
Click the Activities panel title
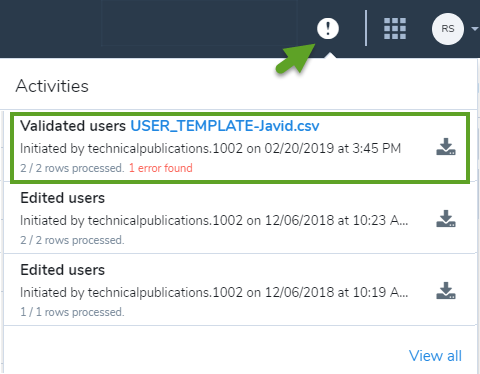pyautogui.click(x=52, y=86)
